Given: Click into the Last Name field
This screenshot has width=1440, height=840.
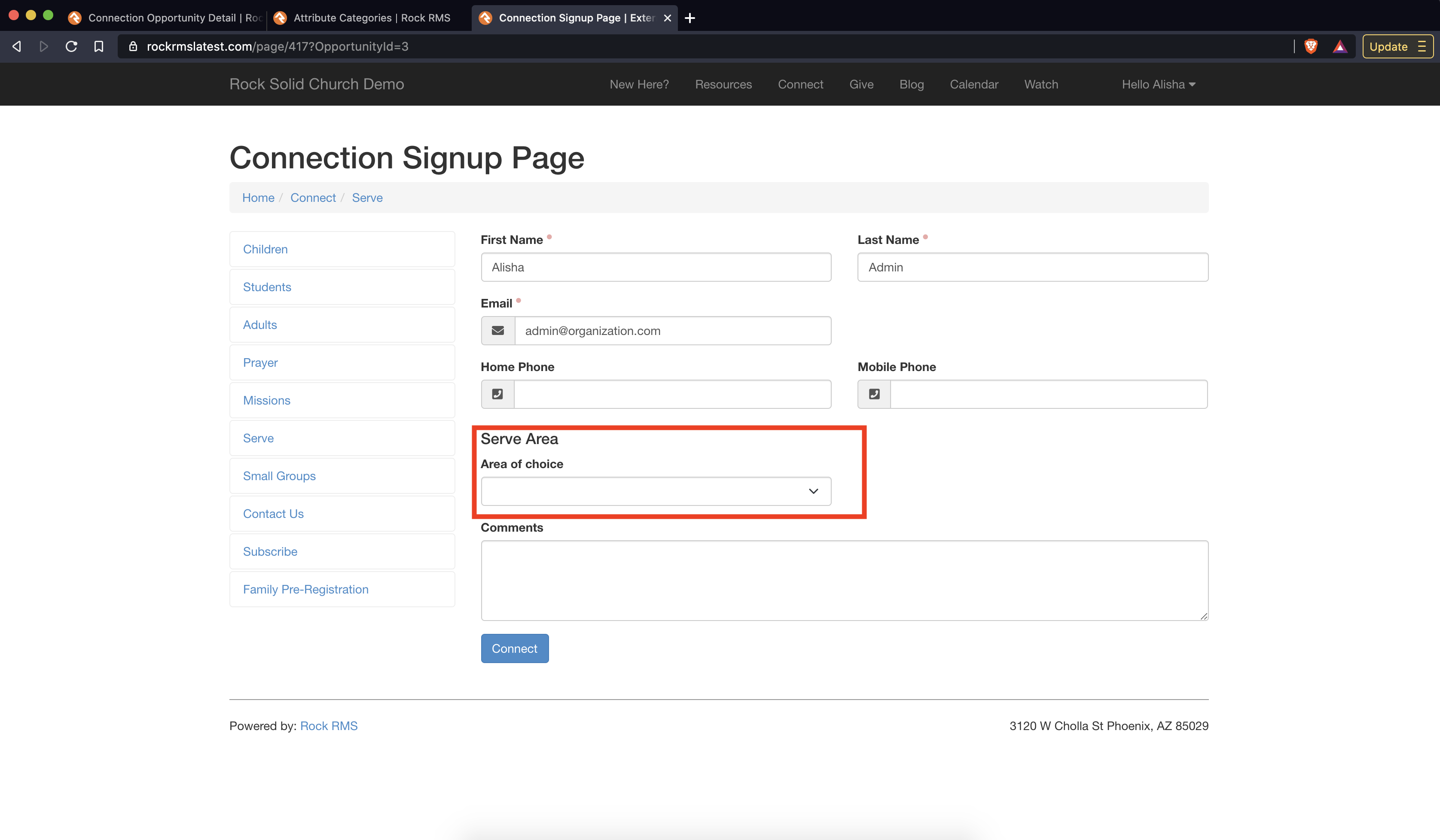Looking at the screenshot, I should 1033,267.
